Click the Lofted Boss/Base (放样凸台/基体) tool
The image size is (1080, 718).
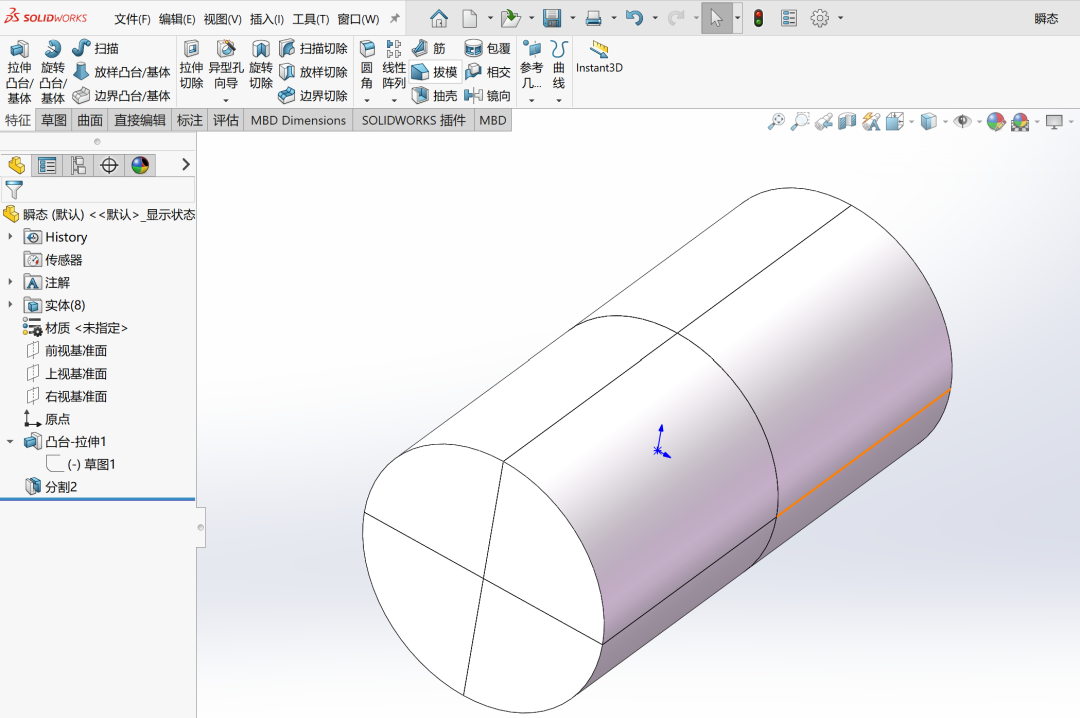(x=121, y=72)
